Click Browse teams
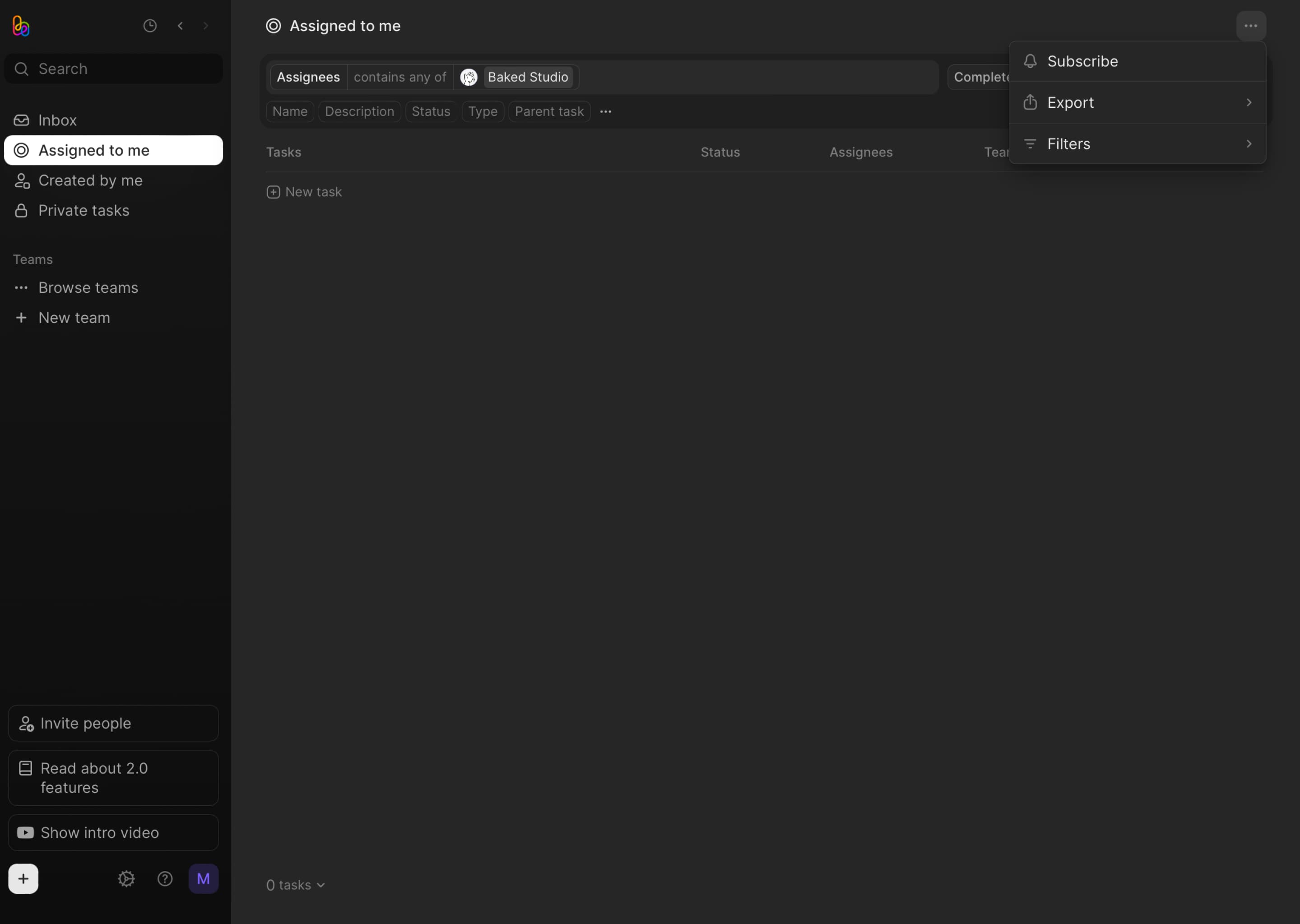 114,288
